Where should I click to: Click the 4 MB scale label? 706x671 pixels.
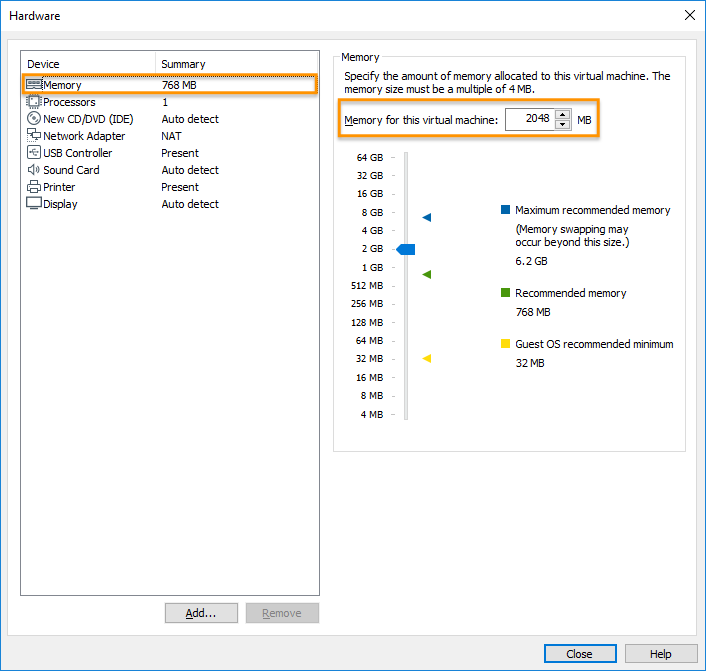tap(371, 414)
